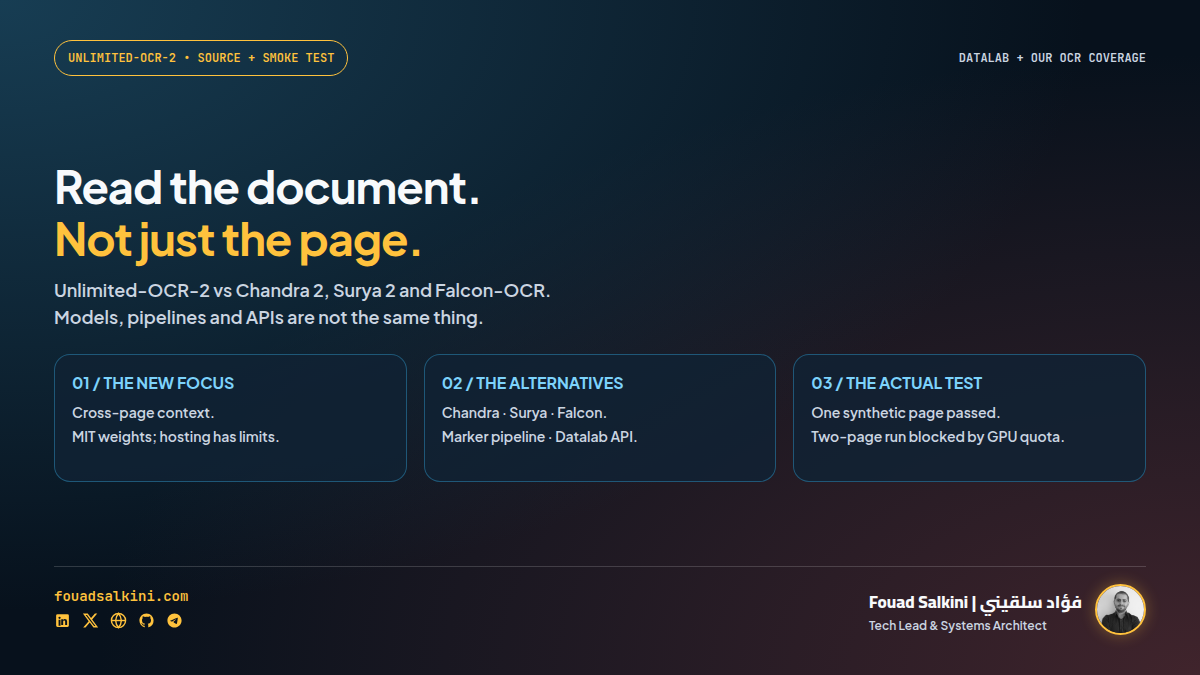Click the Fouad Salkini profile photo
1200x675 pixels.
[x=1120, y=610]
